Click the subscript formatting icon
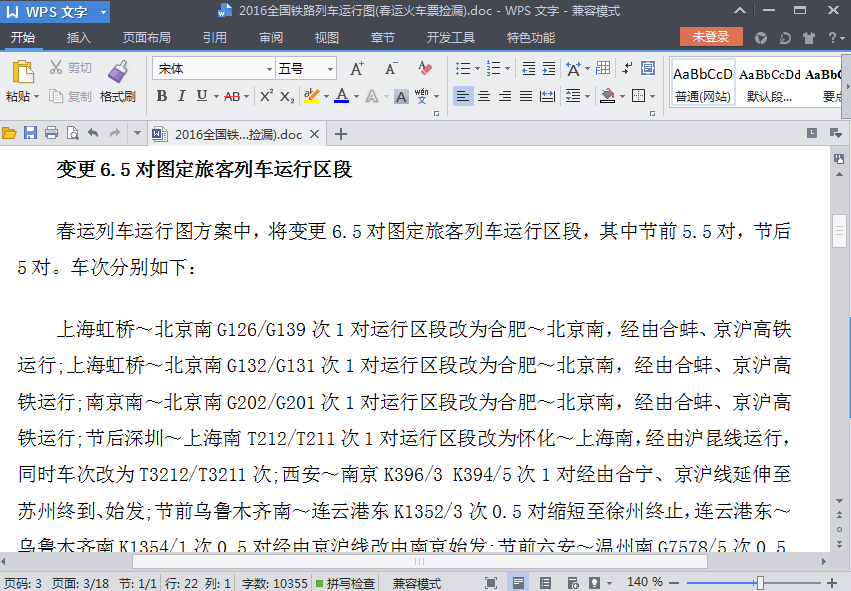The image size is (851, 591). pyautogui.click(x=287, y=96)
